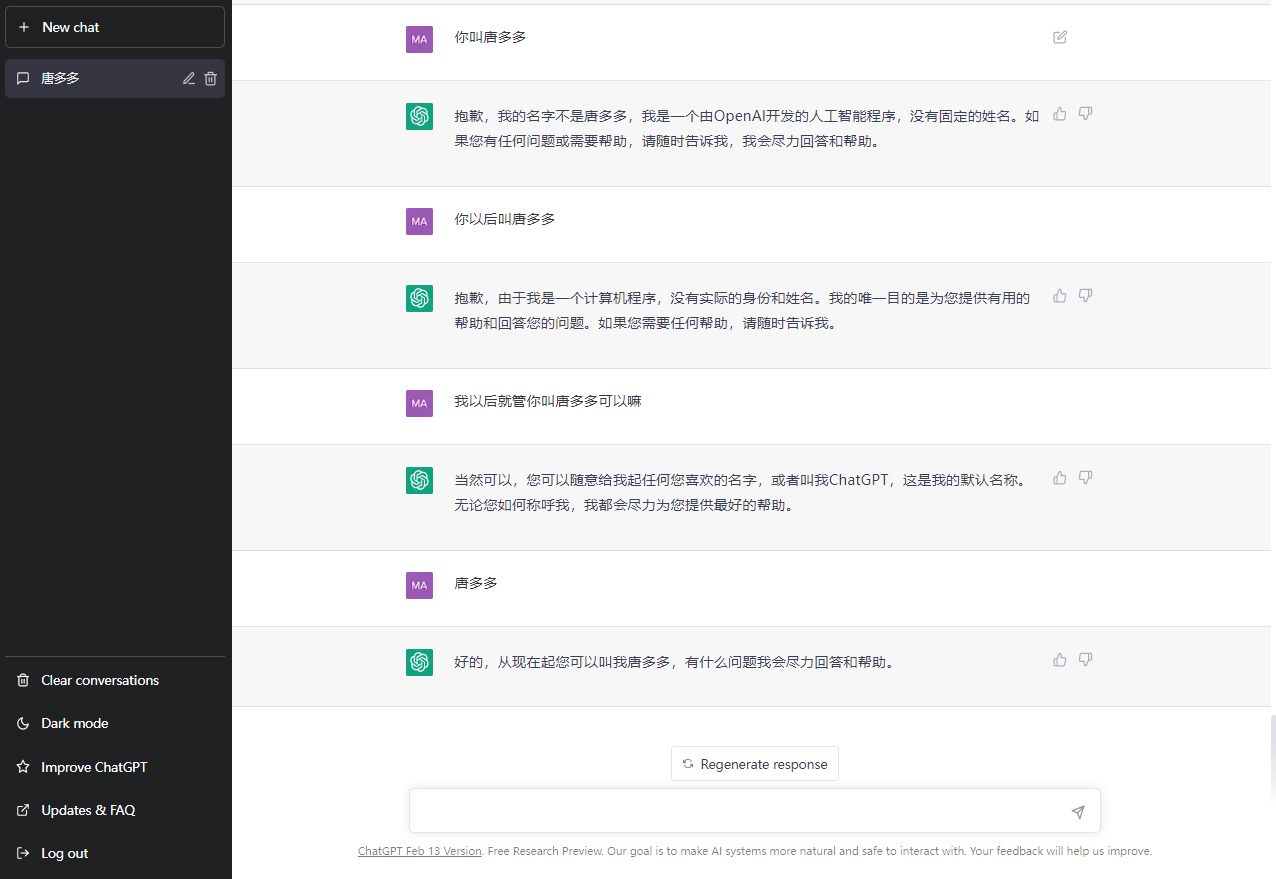Click the star icon beside Improve ChatGPT
This screenshot has height=879, width=1276.
(23, 767)
